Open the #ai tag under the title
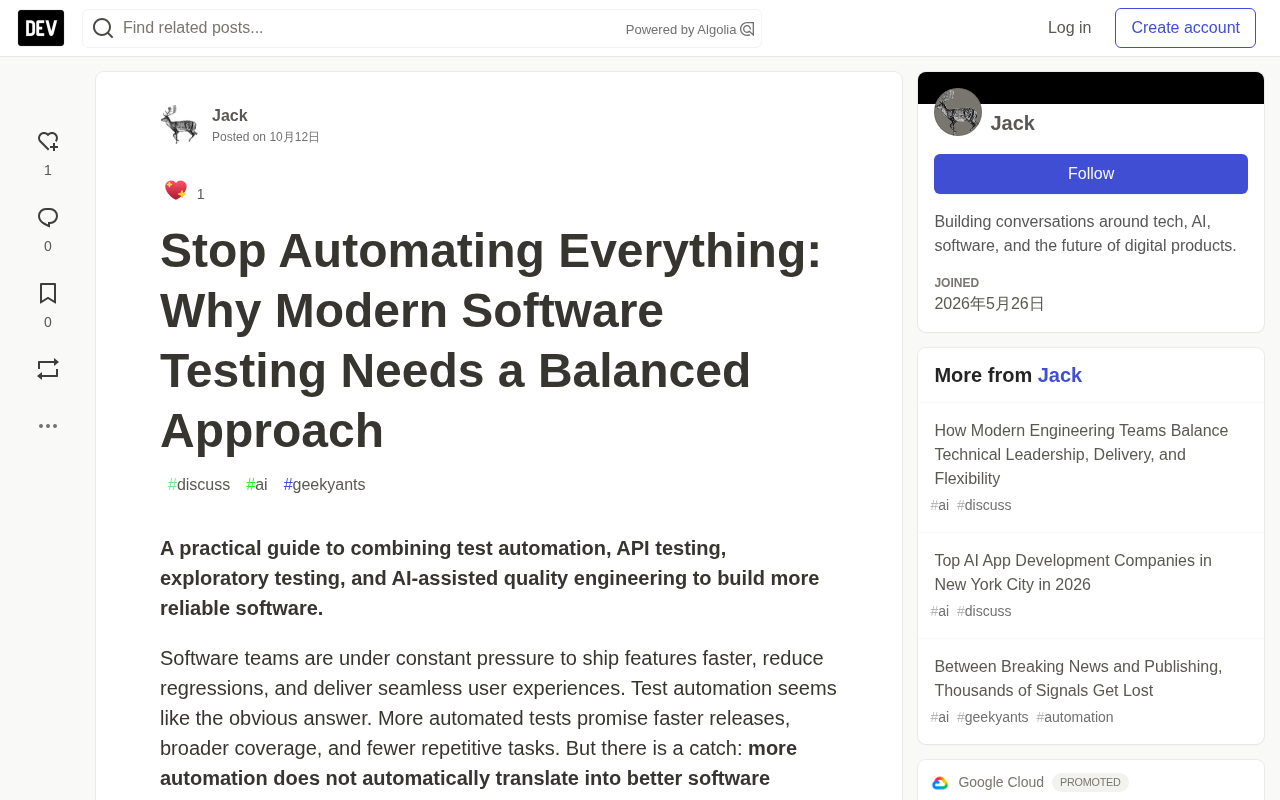The image size is (1280, 800). (x=257, y=485)
